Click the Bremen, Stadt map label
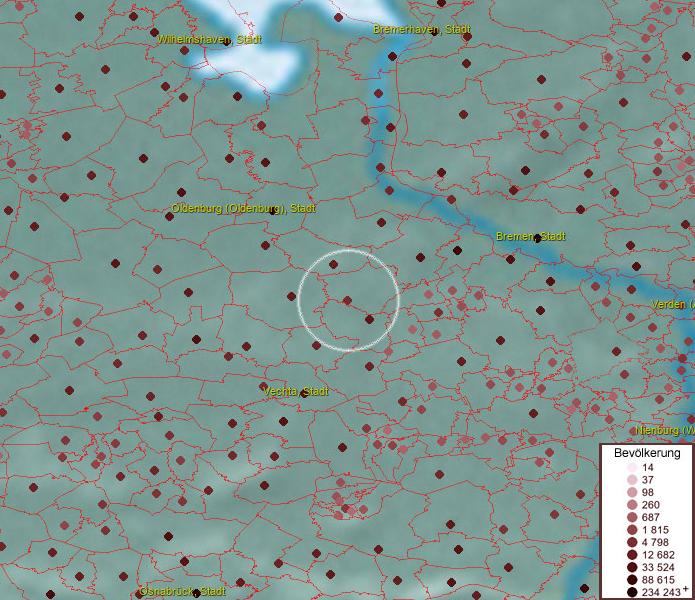The height and width of the screenshot is (600, 695). click(531, 237)
